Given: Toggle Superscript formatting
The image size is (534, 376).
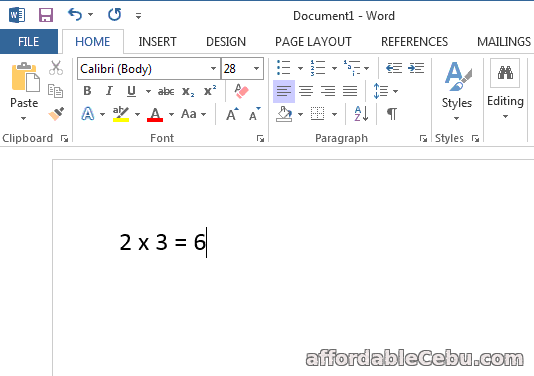Looking at the screenshot, I should (x=210, y=91).
